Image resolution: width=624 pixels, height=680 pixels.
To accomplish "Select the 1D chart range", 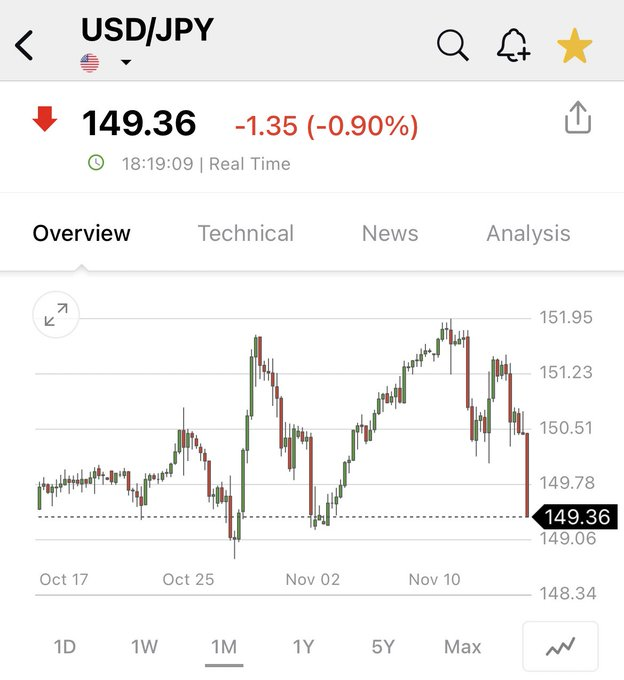I will (64, 647).
